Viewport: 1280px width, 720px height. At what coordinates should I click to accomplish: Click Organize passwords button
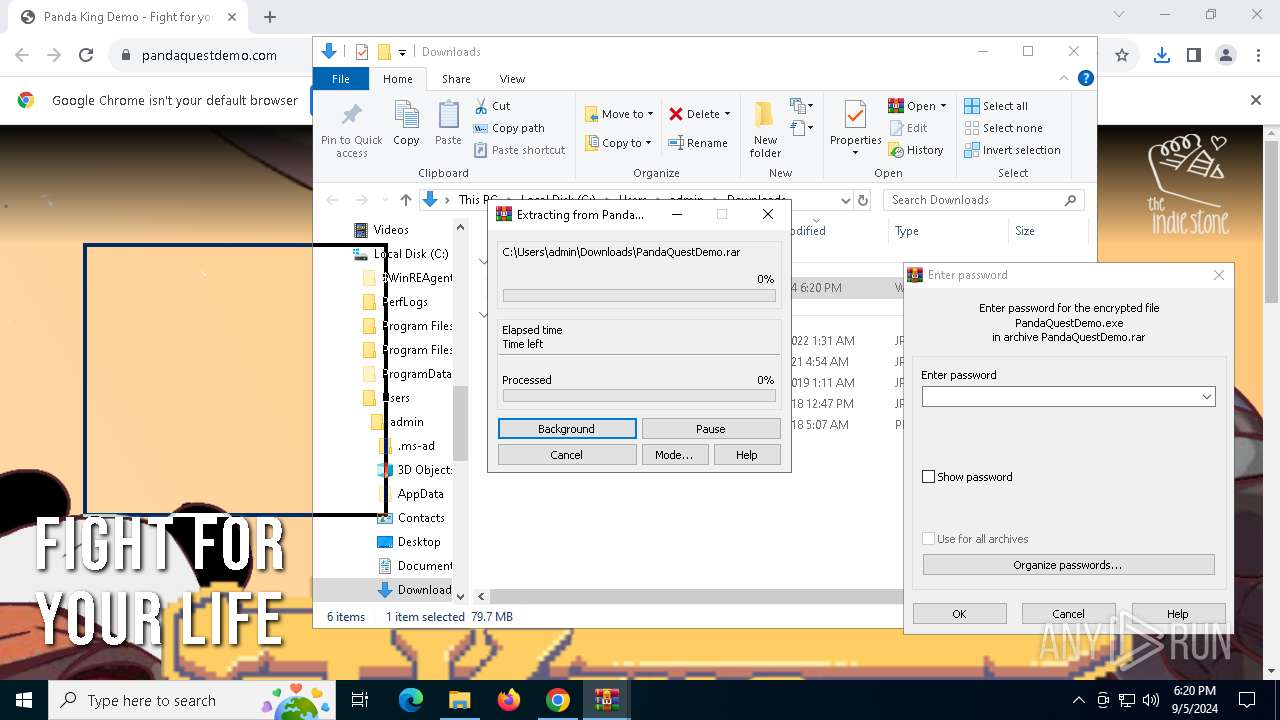click(x=1068, y=565)
